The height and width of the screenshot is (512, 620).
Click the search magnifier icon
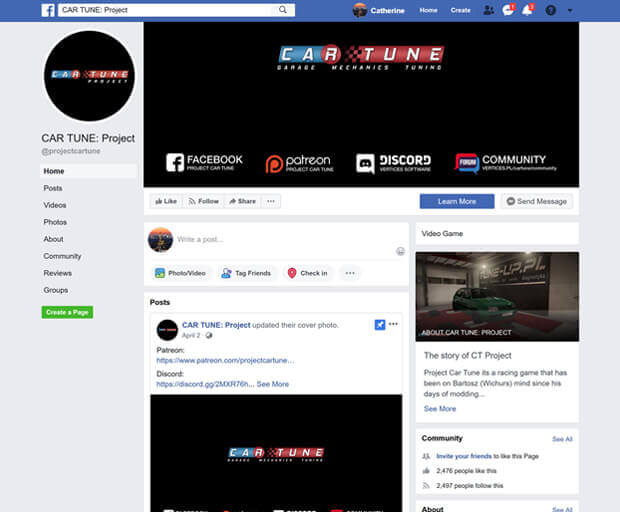click(x=284, y=10)
